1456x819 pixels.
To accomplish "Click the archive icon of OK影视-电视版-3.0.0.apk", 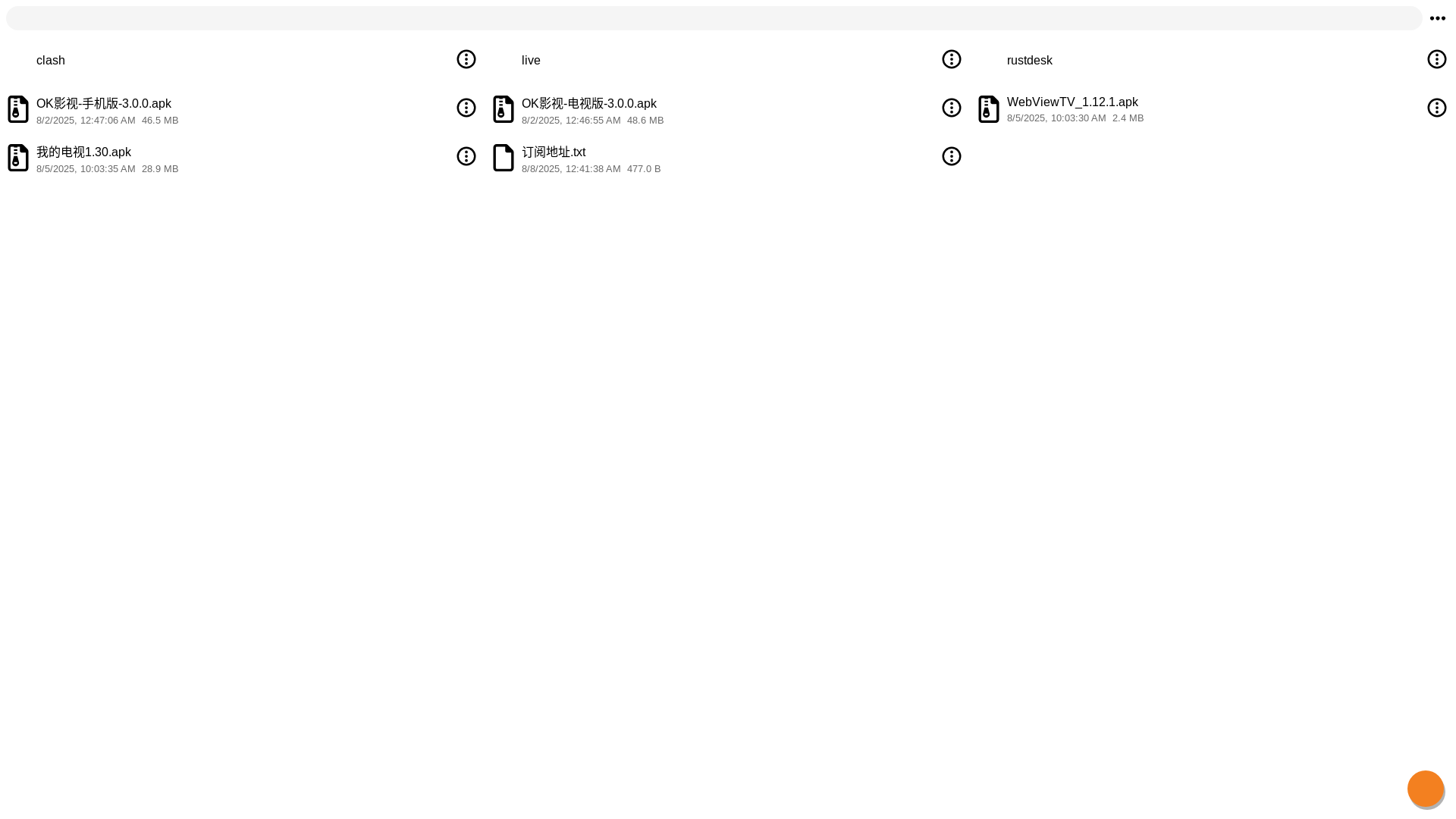I will [504, 109].
